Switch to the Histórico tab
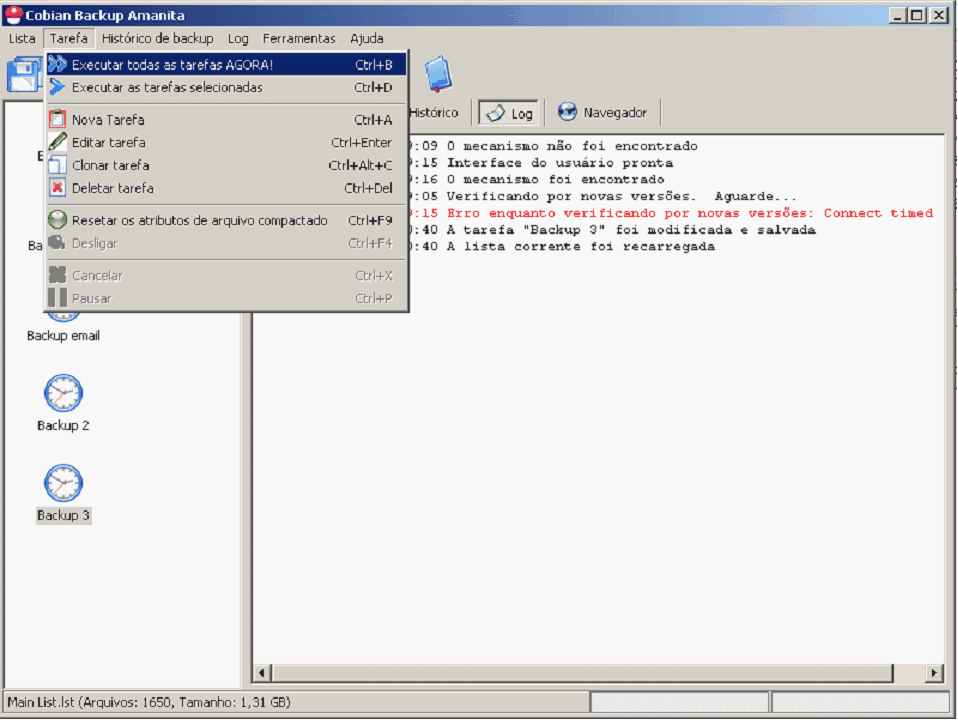 [x=433, y=113]
